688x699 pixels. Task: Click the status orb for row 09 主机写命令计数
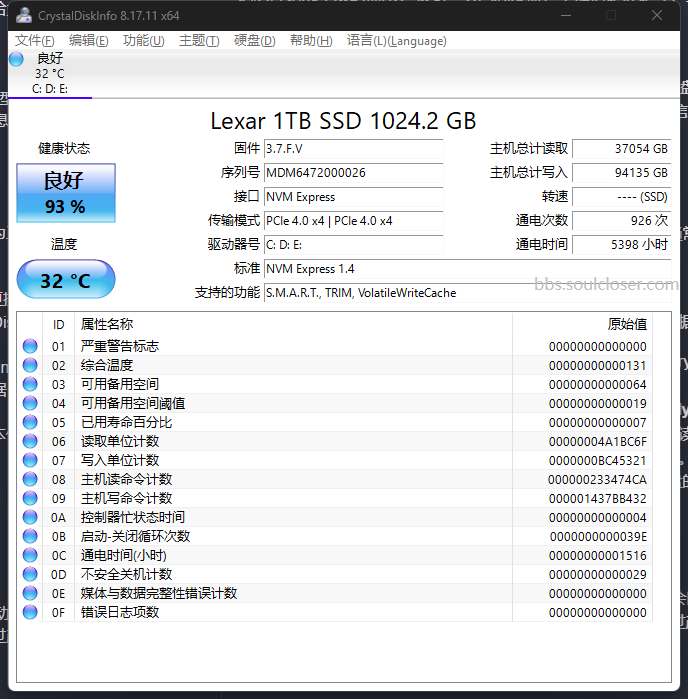pos(30,498)
